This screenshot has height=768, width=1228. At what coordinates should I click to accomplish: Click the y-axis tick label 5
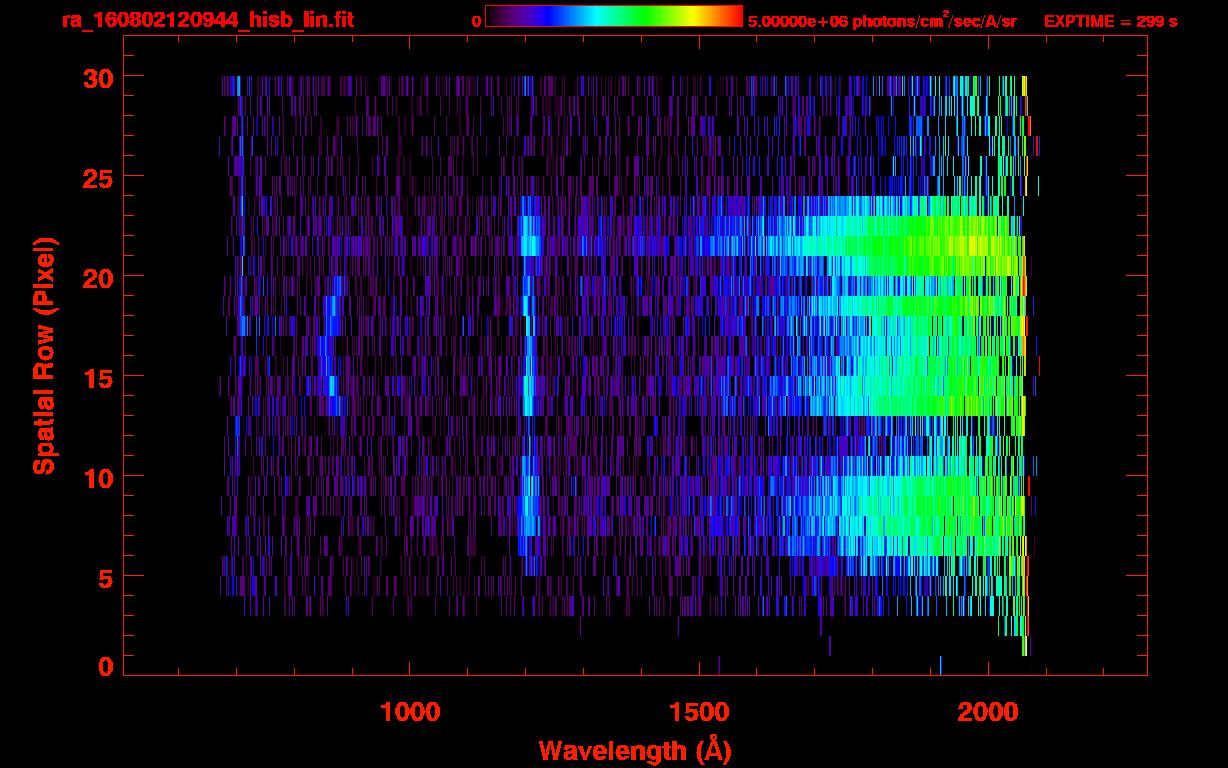pyautogui.click(x=107, y=577)
